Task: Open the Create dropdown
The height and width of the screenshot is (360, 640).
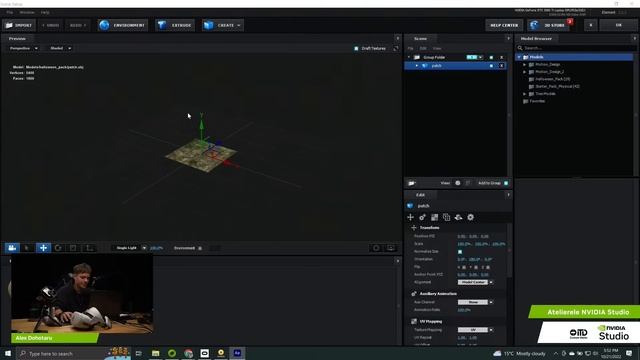Action: coord(222,25)
